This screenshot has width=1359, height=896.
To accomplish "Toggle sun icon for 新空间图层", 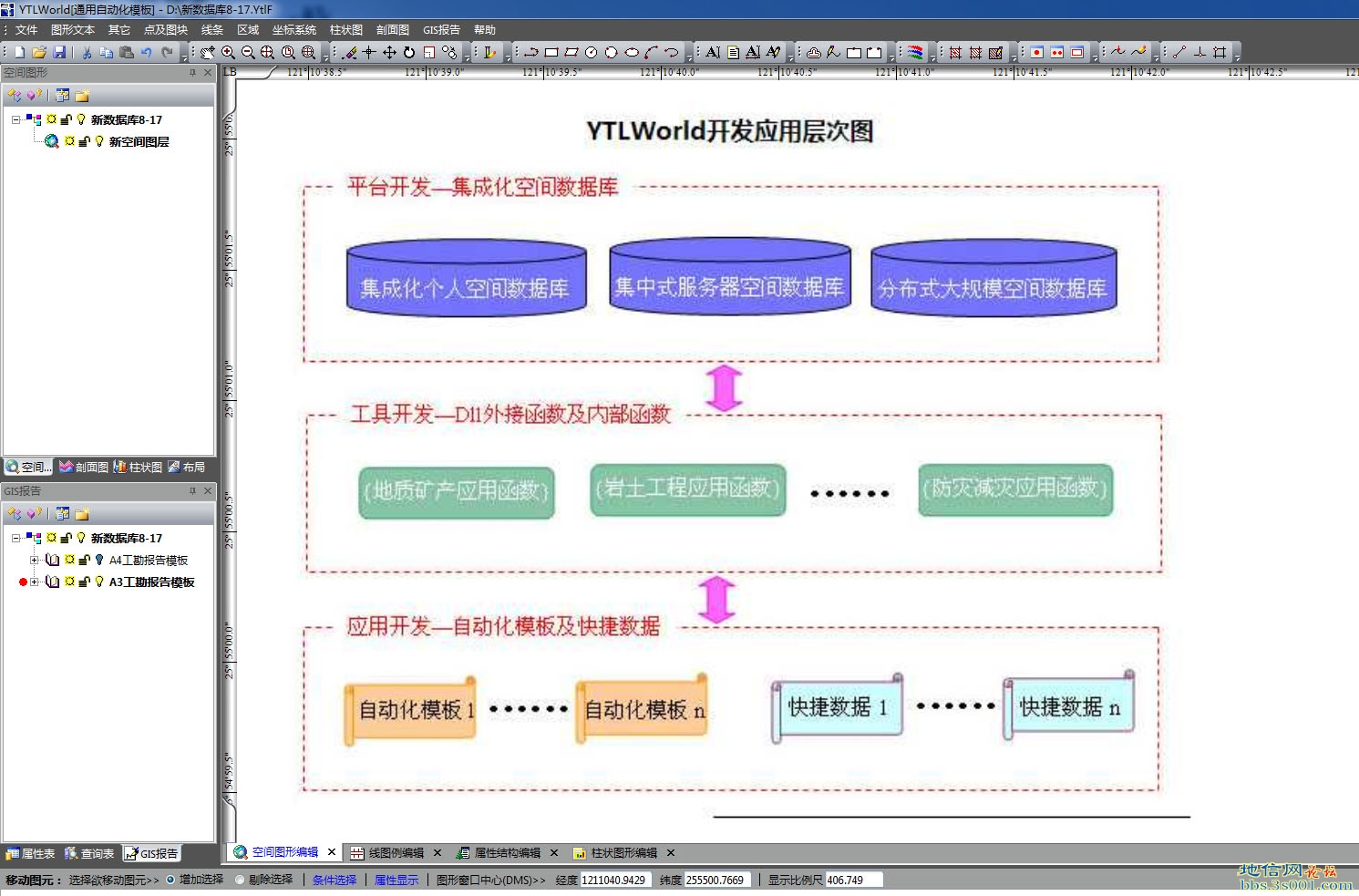I will click(x=69, y=141).
